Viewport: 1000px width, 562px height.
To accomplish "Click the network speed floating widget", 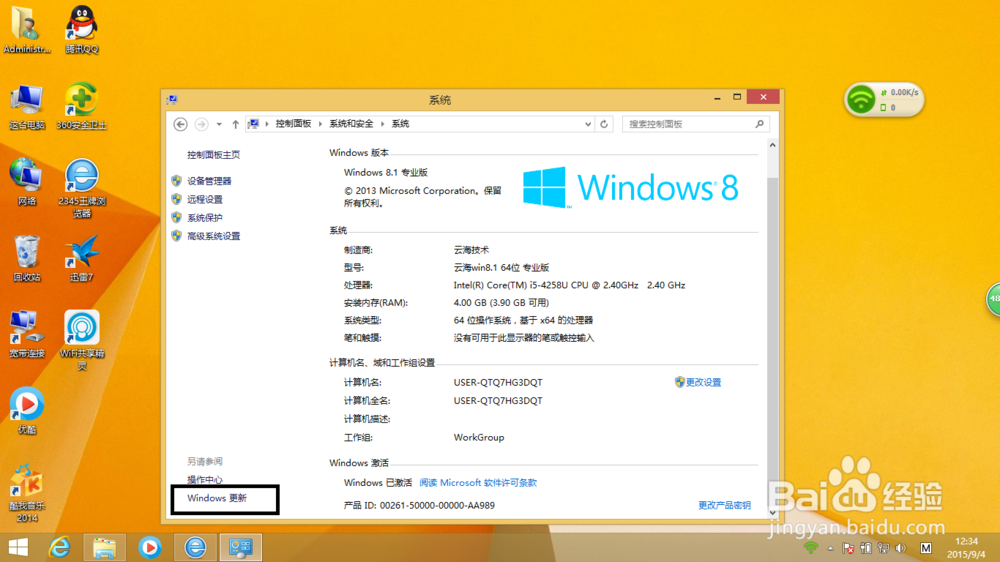I will (885, 100).
